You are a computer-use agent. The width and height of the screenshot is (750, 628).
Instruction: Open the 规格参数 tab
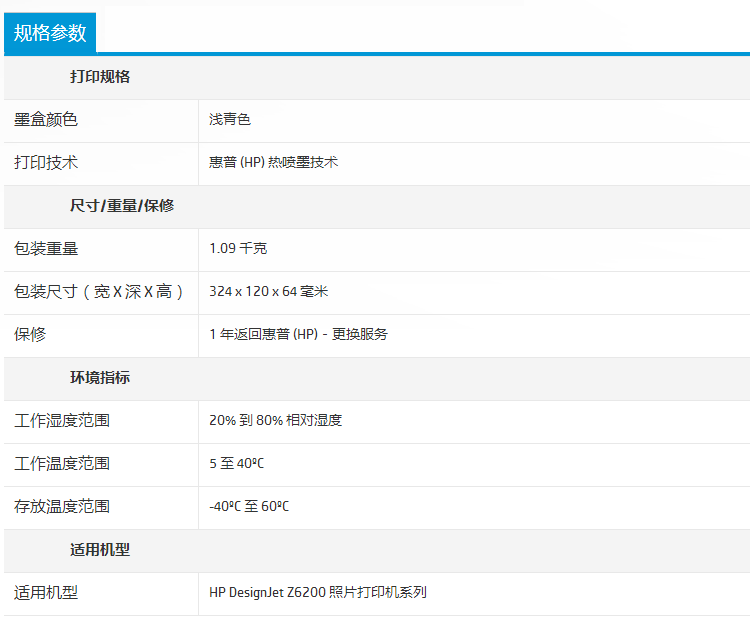coord(50,33)
